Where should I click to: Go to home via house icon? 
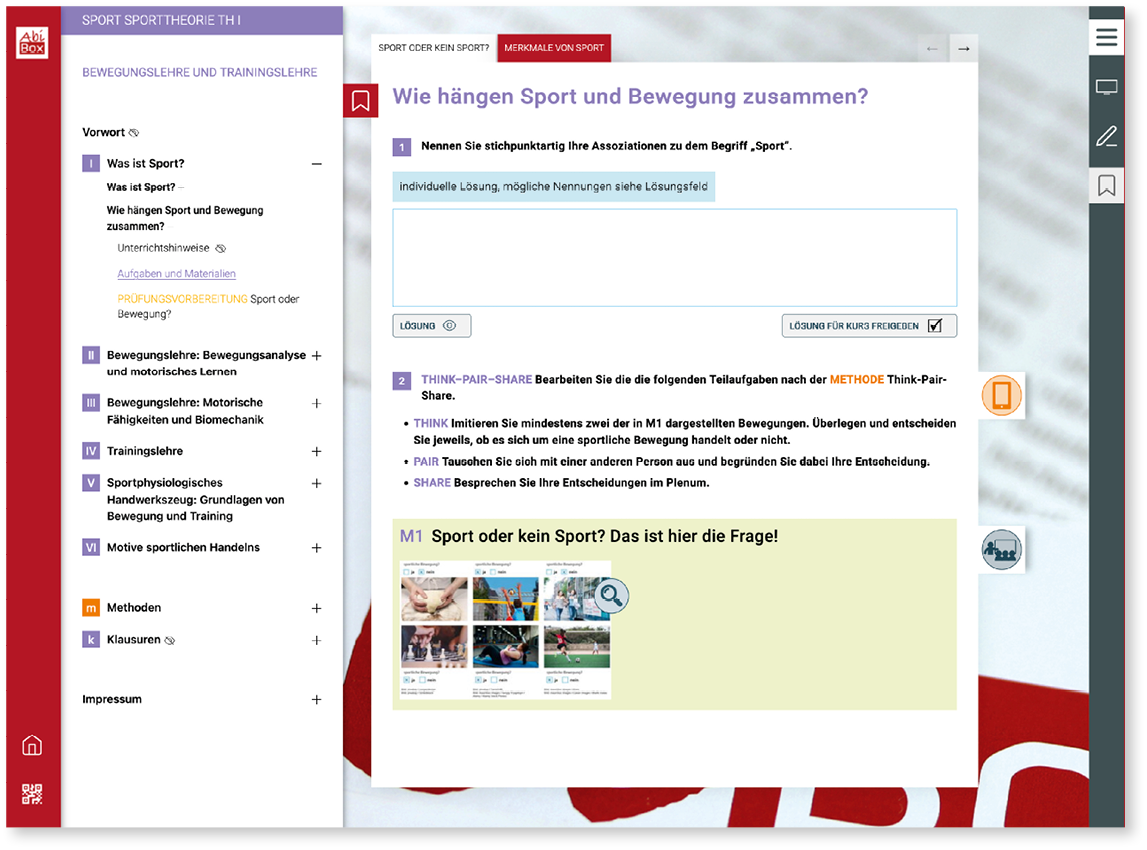pyautogui.click(x=32, y=746)
